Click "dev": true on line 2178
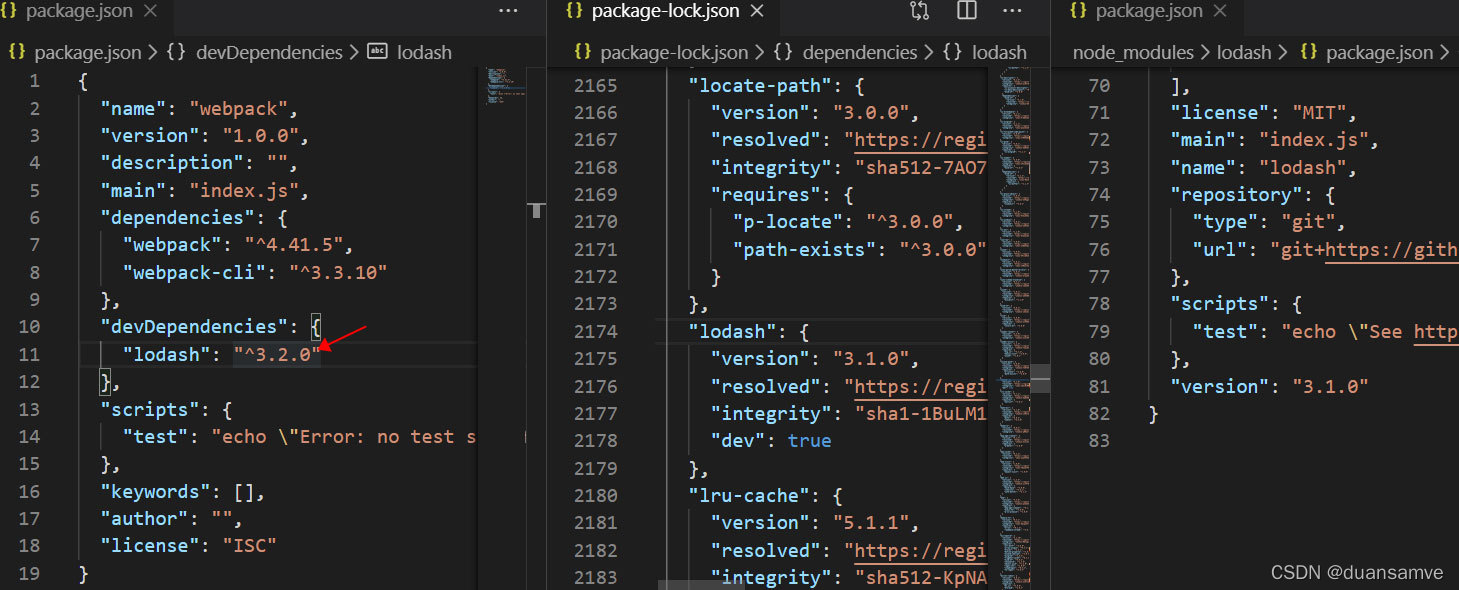Viewport: 1459px width, 590px height. 771,440
